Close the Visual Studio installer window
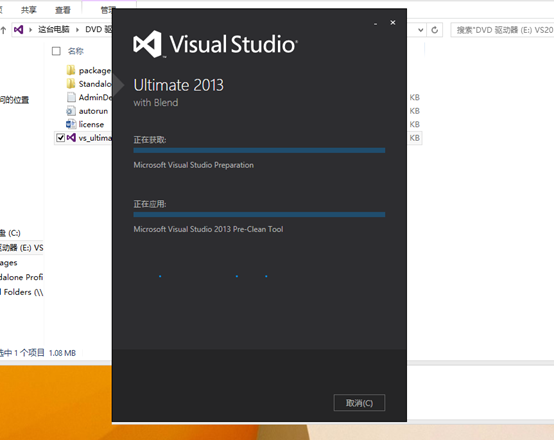The height and width of the screenshot is (440, 554). click(x=393, y=23)
